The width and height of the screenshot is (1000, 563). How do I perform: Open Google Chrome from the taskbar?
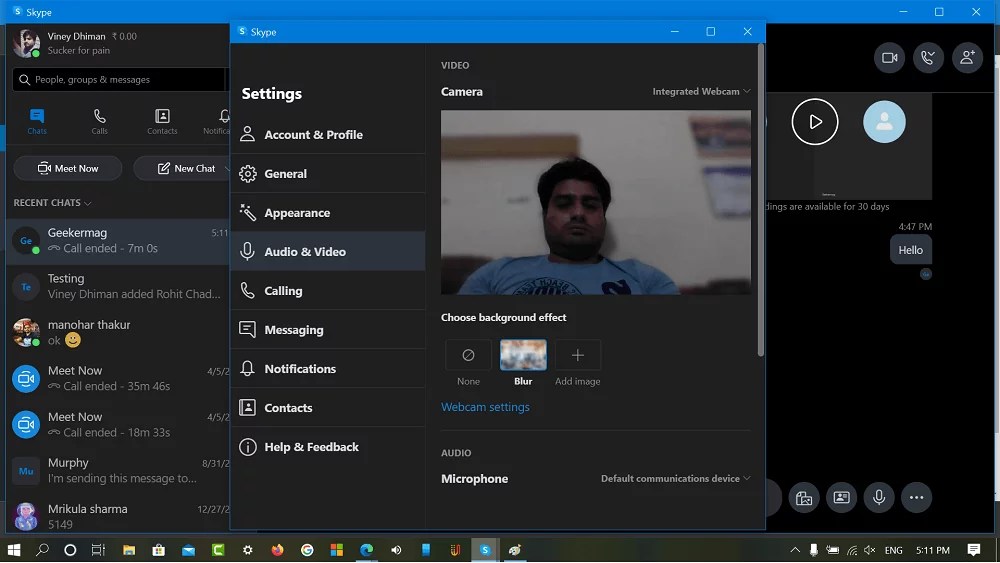pyautogui.click(x=307, y=550)
